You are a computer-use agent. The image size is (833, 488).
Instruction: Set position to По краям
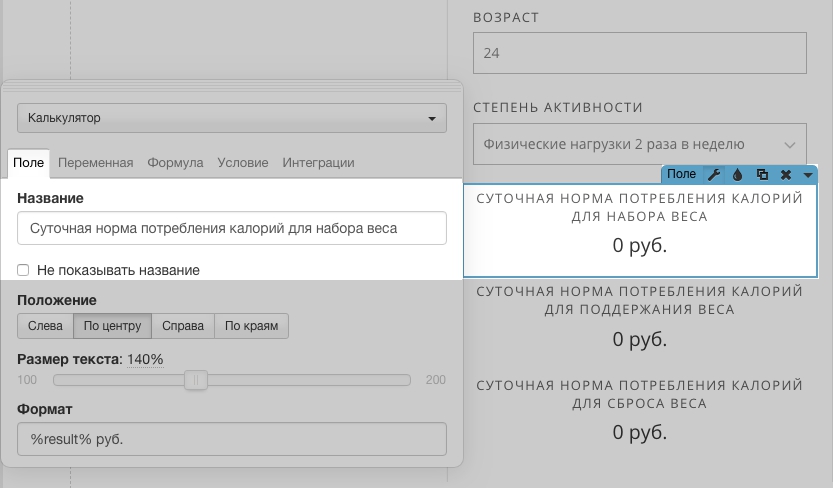(251, 326)
